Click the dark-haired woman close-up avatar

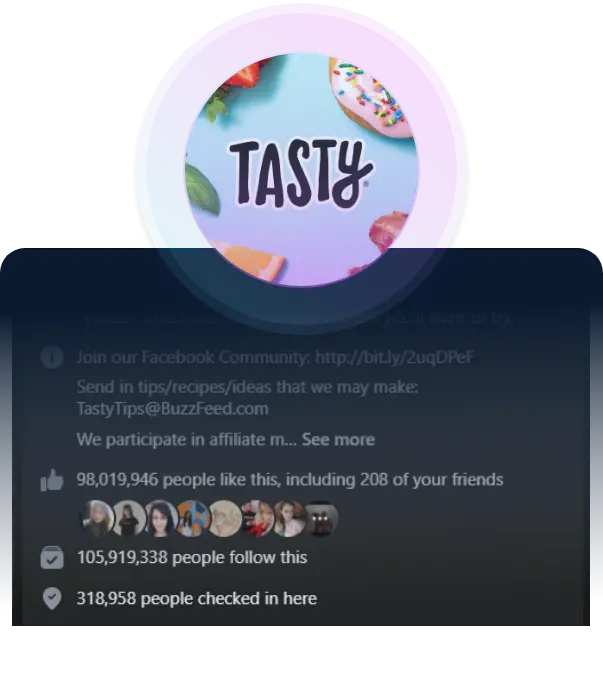click(161, 519)
